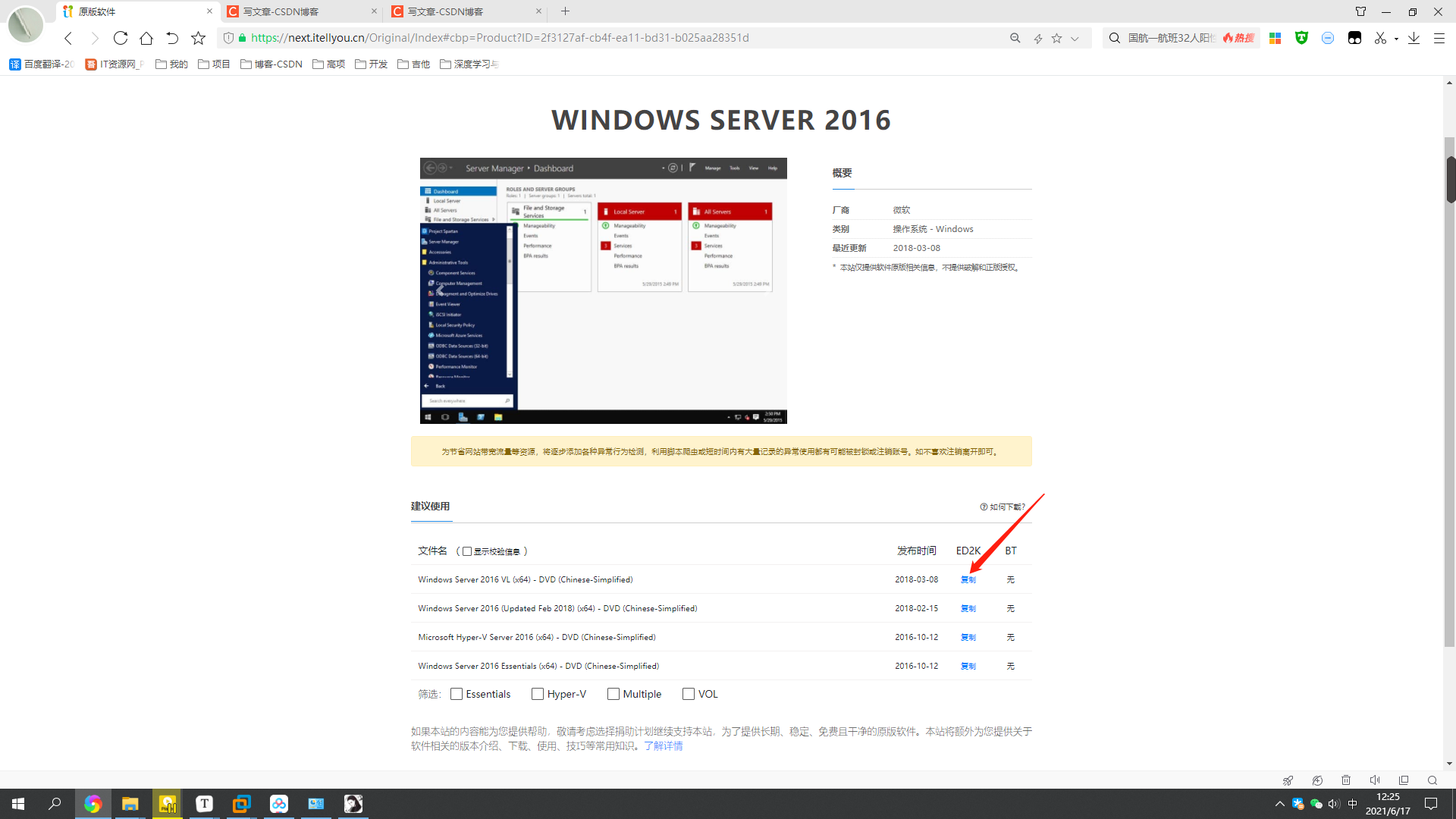Open the screenshot scissors dropdown arrow

point(1397,38)
